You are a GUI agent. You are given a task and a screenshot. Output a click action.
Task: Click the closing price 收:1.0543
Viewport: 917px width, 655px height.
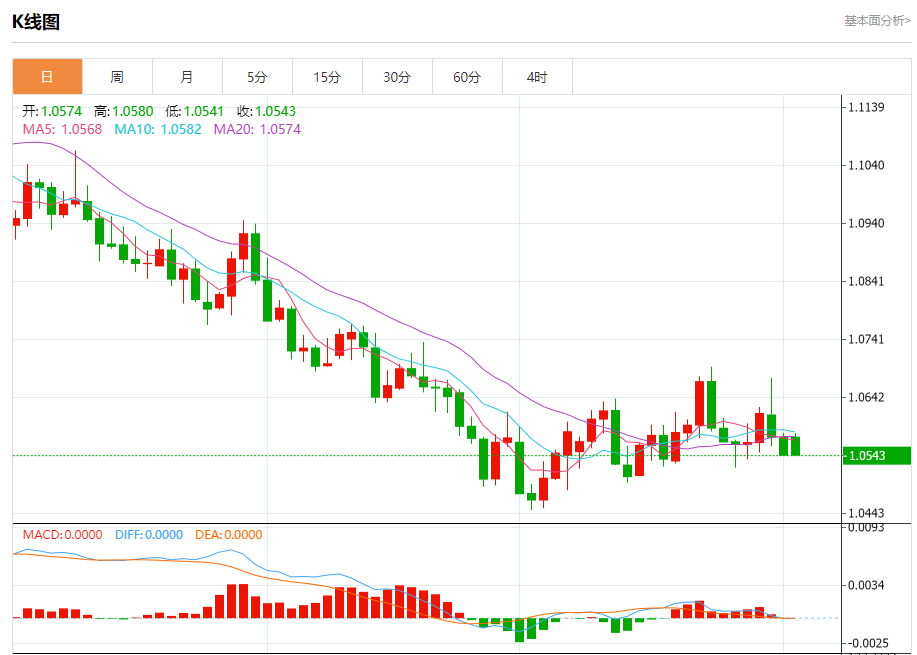pos(266,111)
